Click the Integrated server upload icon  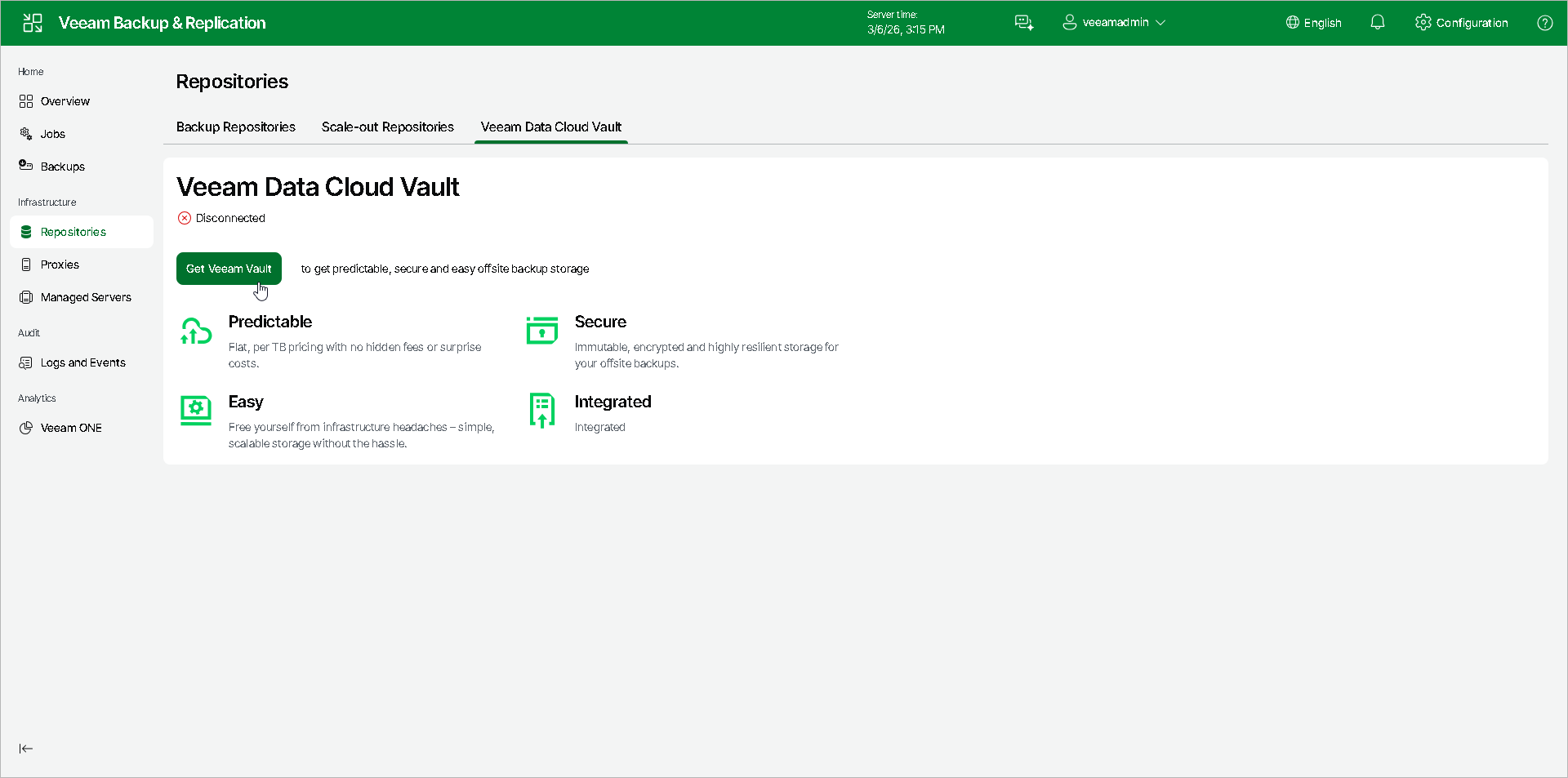click(x=542, y=411)
